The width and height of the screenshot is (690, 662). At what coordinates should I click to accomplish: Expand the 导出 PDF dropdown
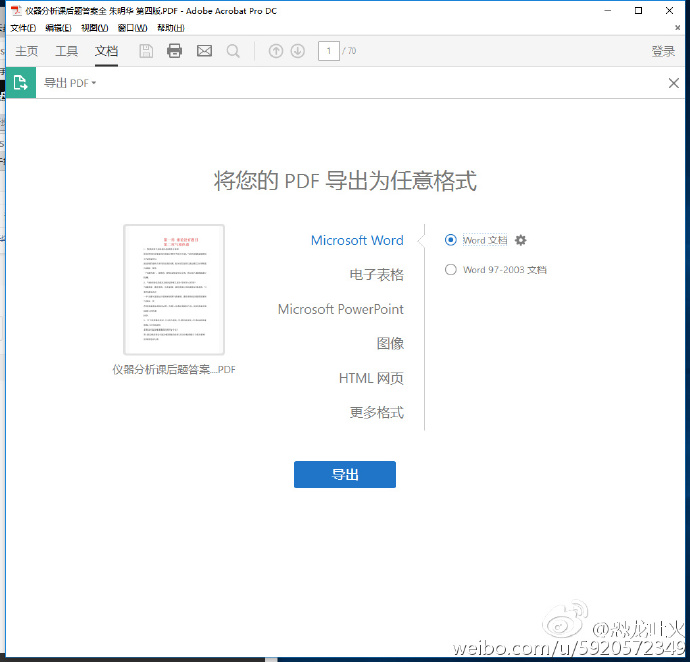coord(70,83)
